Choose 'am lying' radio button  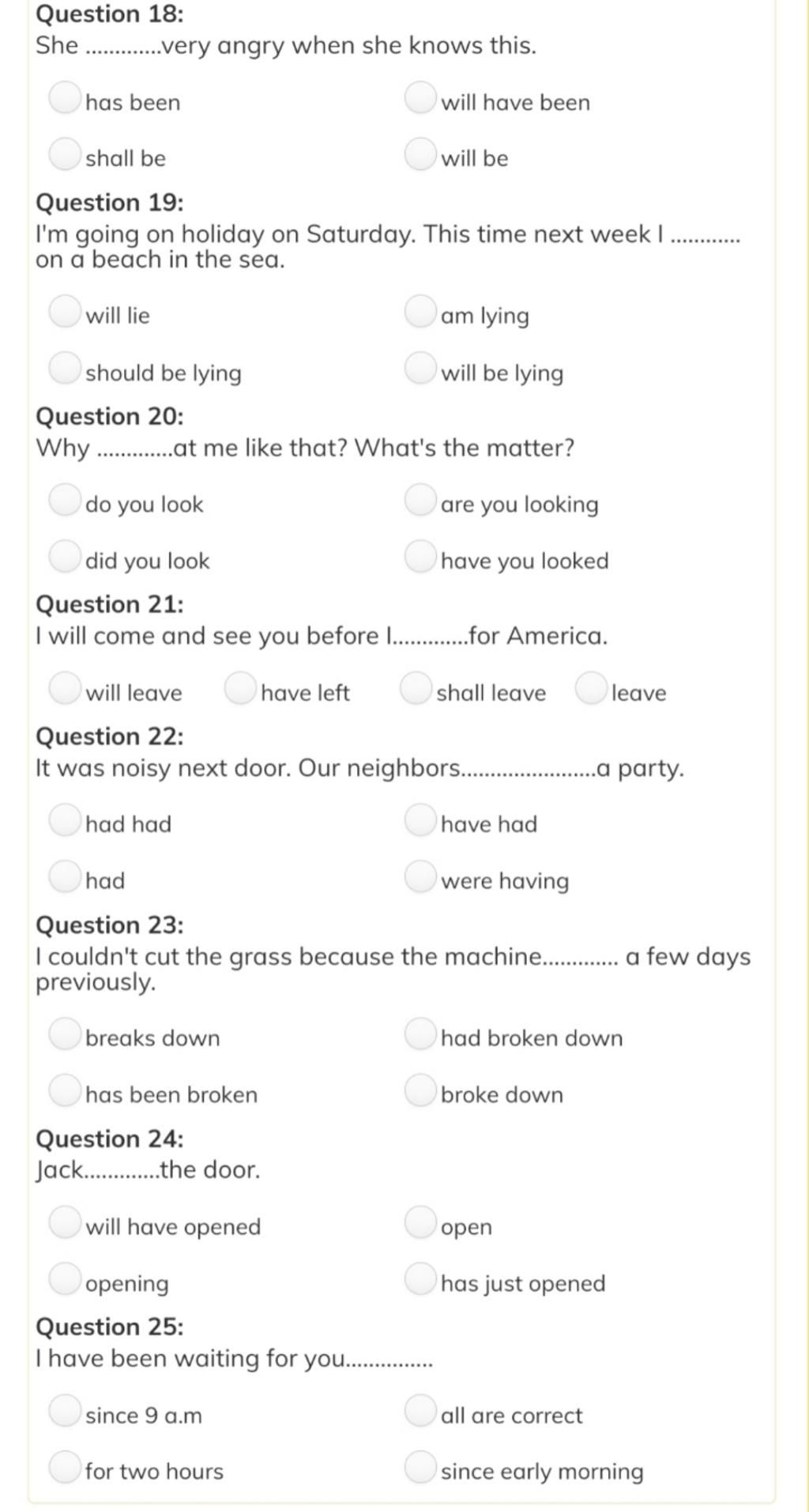coord(420,311)
